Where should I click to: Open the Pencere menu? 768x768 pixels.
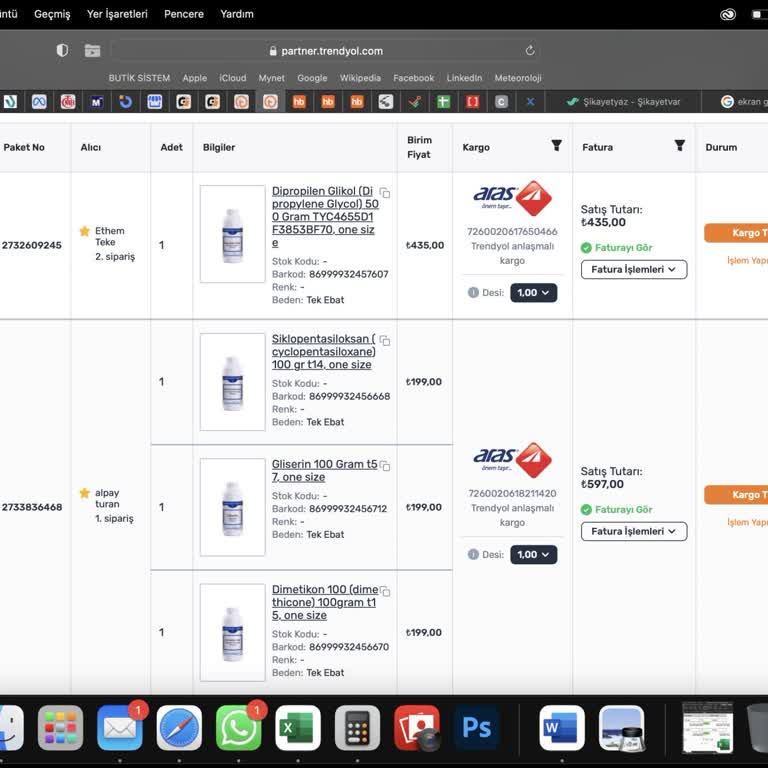point(184,14)
